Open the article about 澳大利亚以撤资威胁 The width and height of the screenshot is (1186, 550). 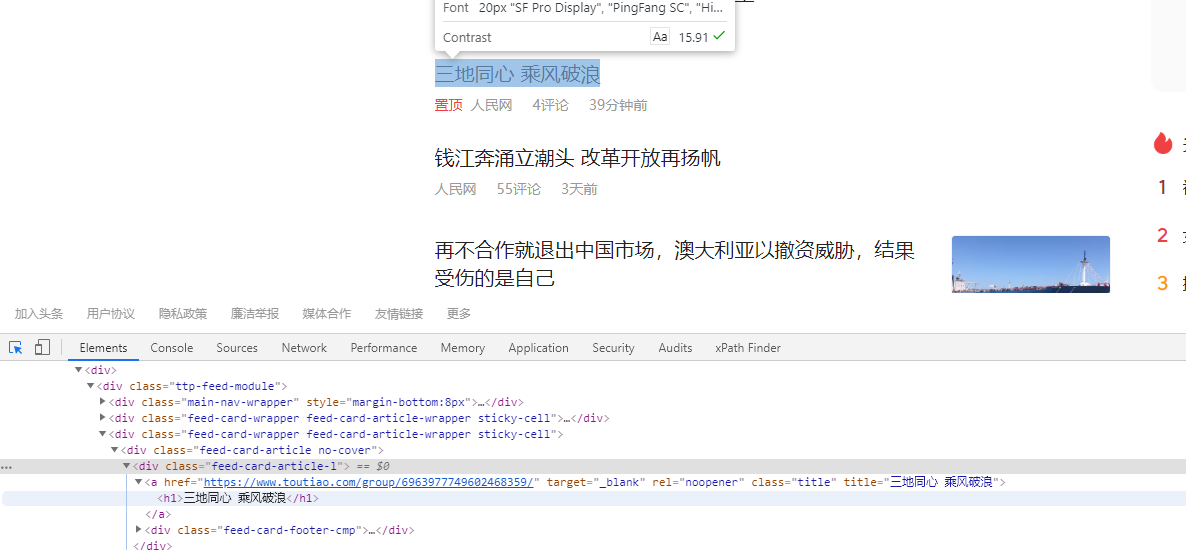point(675,264)
